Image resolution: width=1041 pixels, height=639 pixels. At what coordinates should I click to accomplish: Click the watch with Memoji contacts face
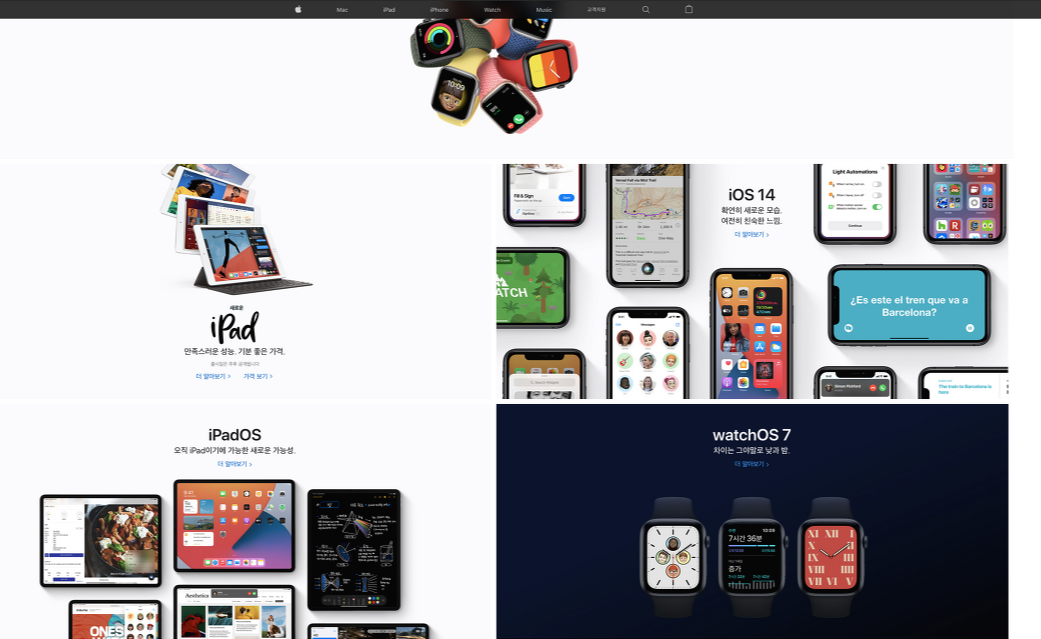[x=673, y=557]
